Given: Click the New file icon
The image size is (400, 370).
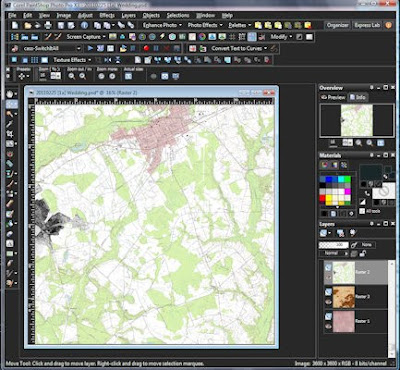Looking at the screenshot, I should click(15, 25).
